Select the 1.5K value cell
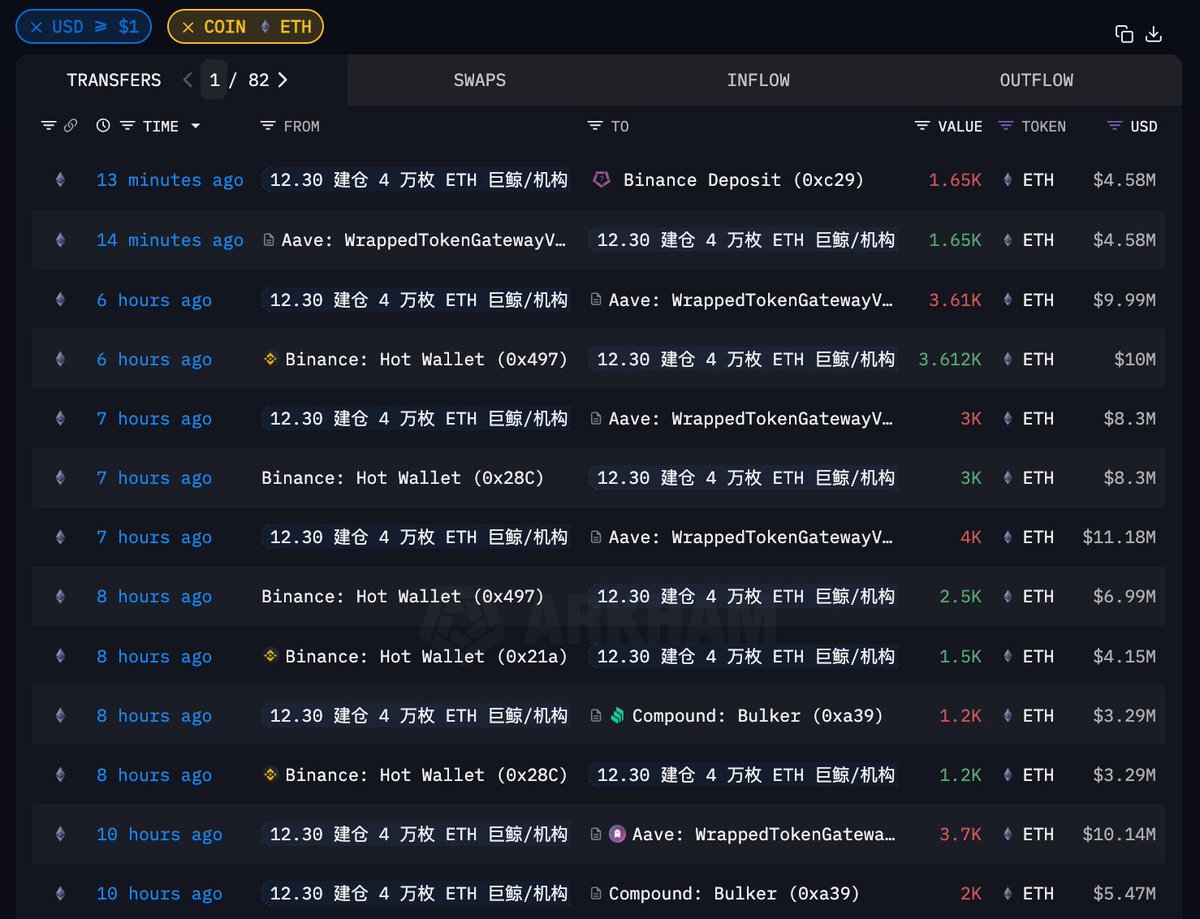Viewport: 1200px width, 919px height. (960, 656)
